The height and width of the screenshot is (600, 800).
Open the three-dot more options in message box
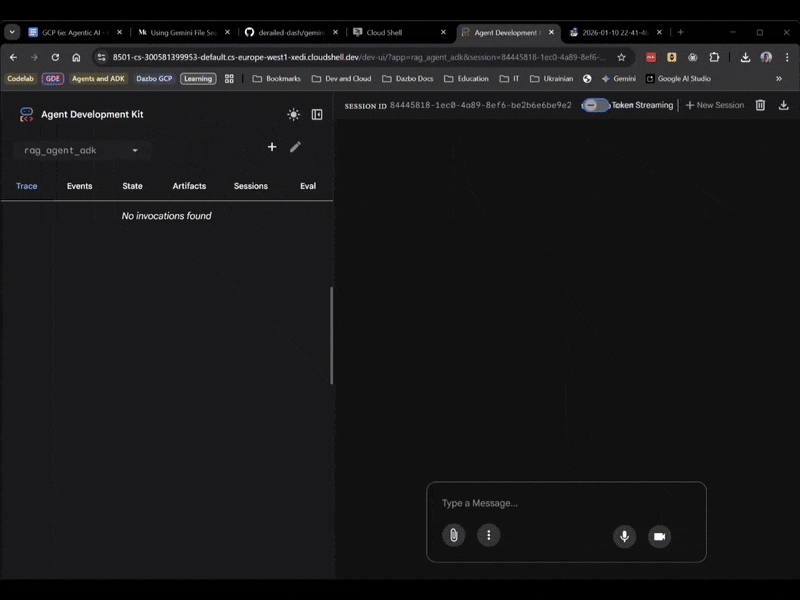(x=488, y=535)
